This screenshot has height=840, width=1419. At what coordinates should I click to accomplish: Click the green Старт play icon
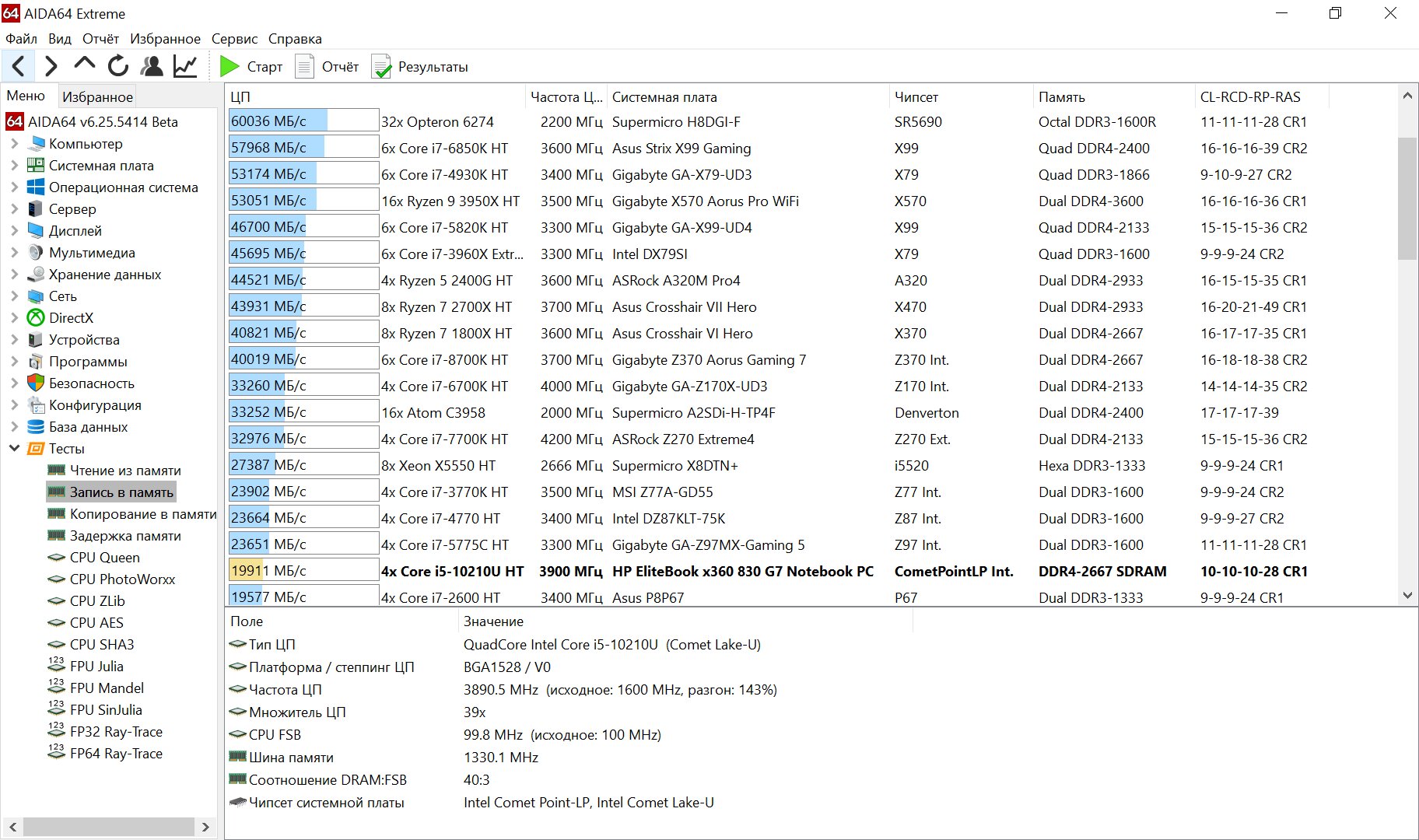(229, 67)
